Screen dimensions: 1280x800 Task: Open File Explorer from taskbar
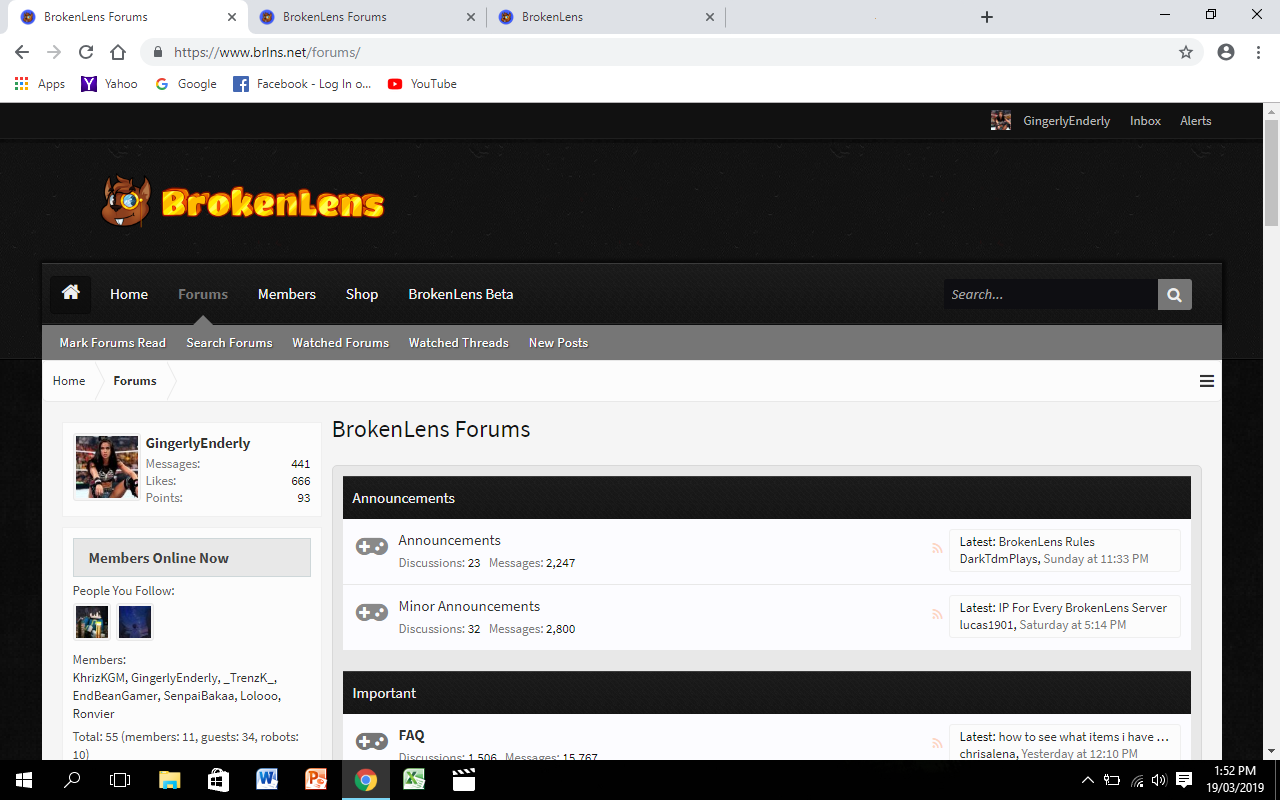[169, 780]
